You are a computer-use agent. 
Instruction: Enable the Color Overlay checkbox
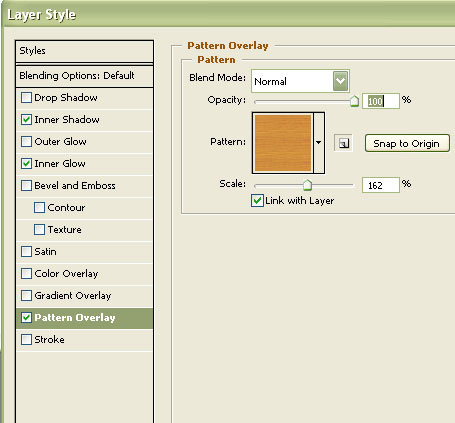click(x=26, y=274)
